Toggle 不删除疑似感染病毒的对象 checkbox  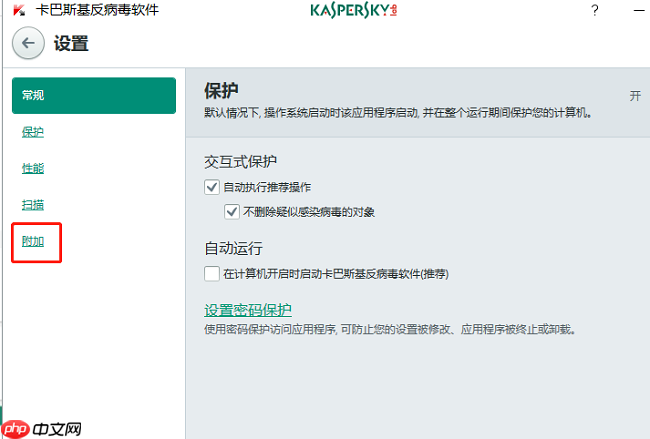pyautogui.click(x=232, y=212)
